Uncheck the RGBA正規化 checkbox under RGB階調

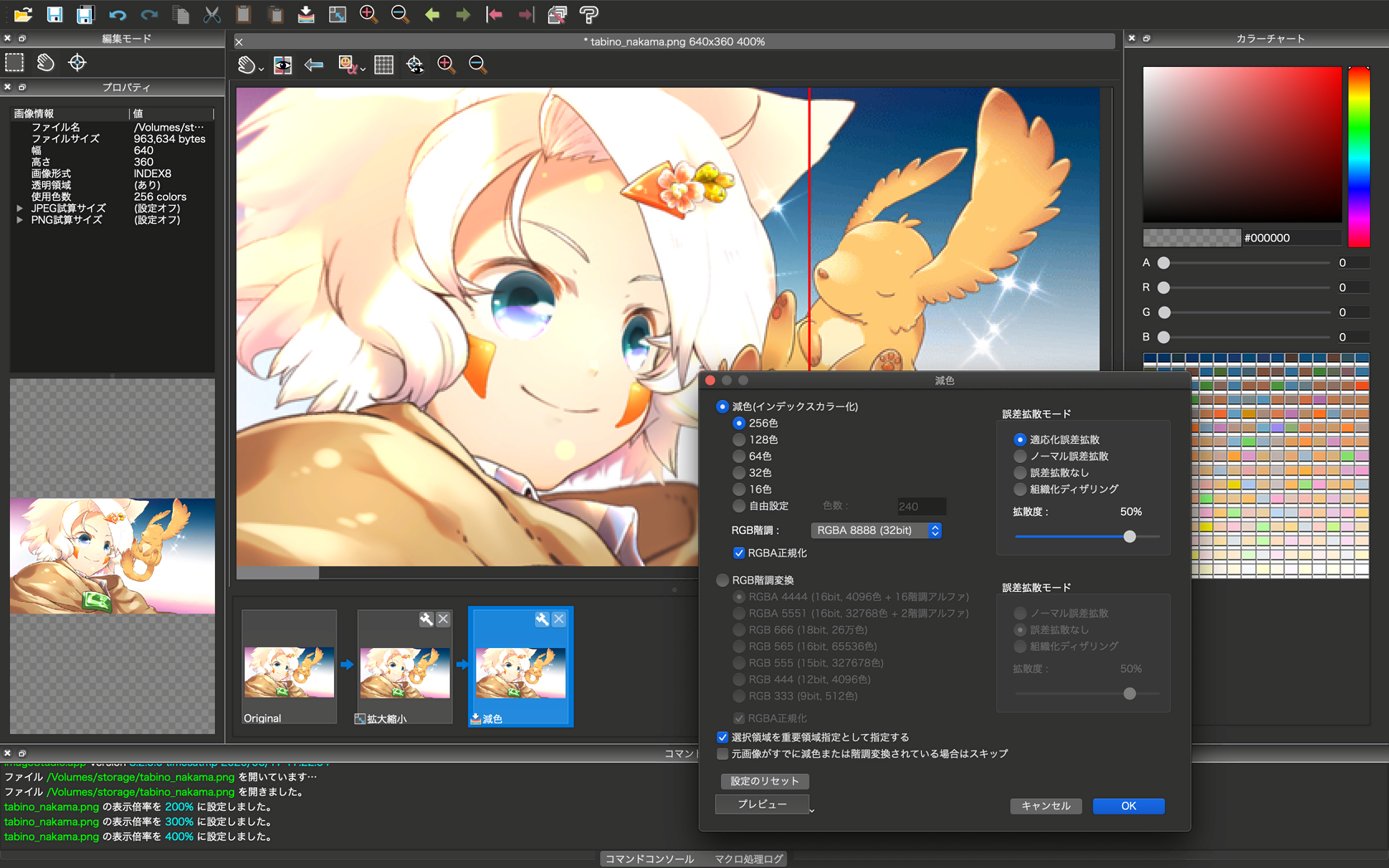(x=739, y=553)
